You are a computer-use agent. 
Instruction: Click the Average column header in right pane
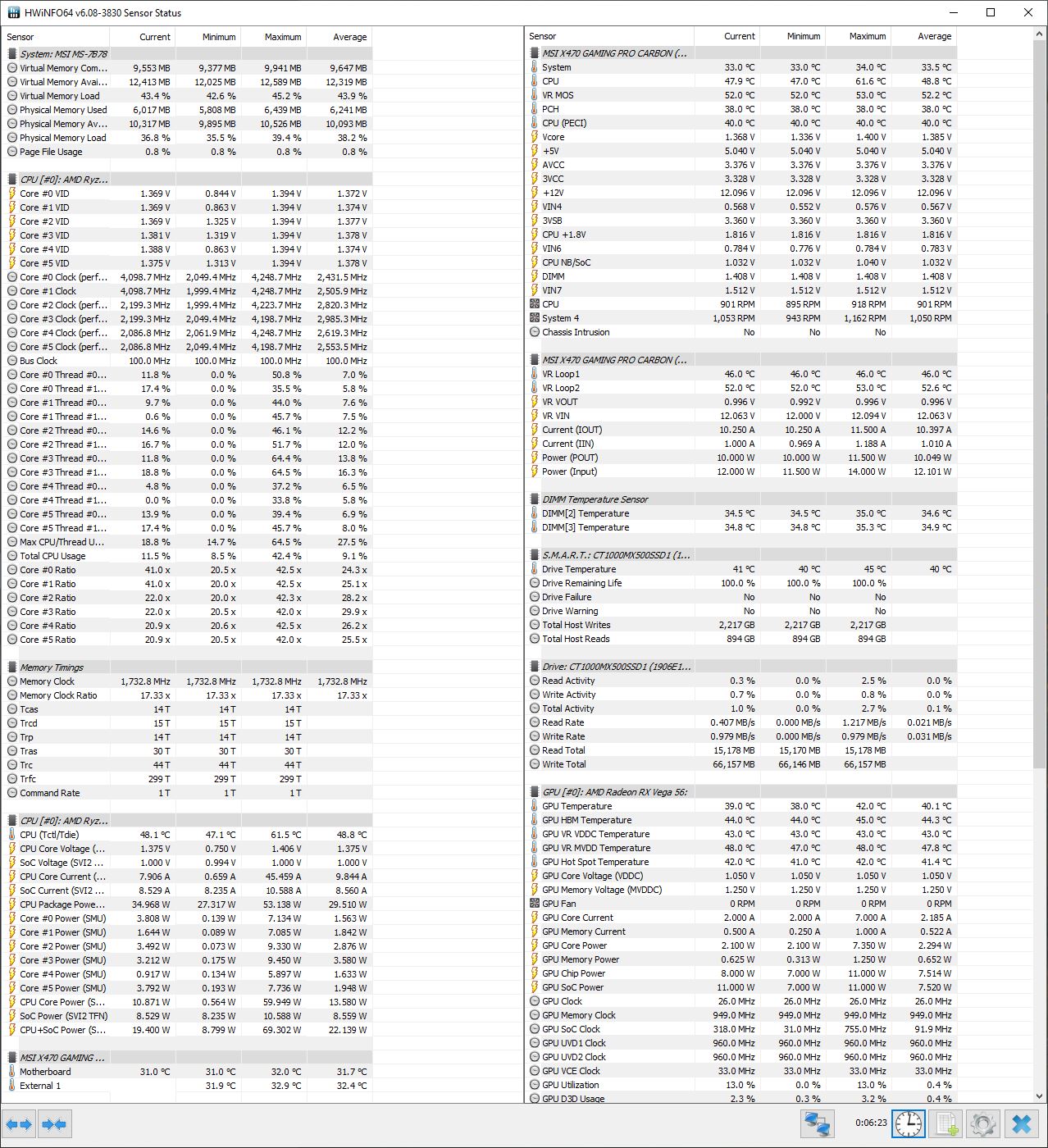tap(923, 36)
